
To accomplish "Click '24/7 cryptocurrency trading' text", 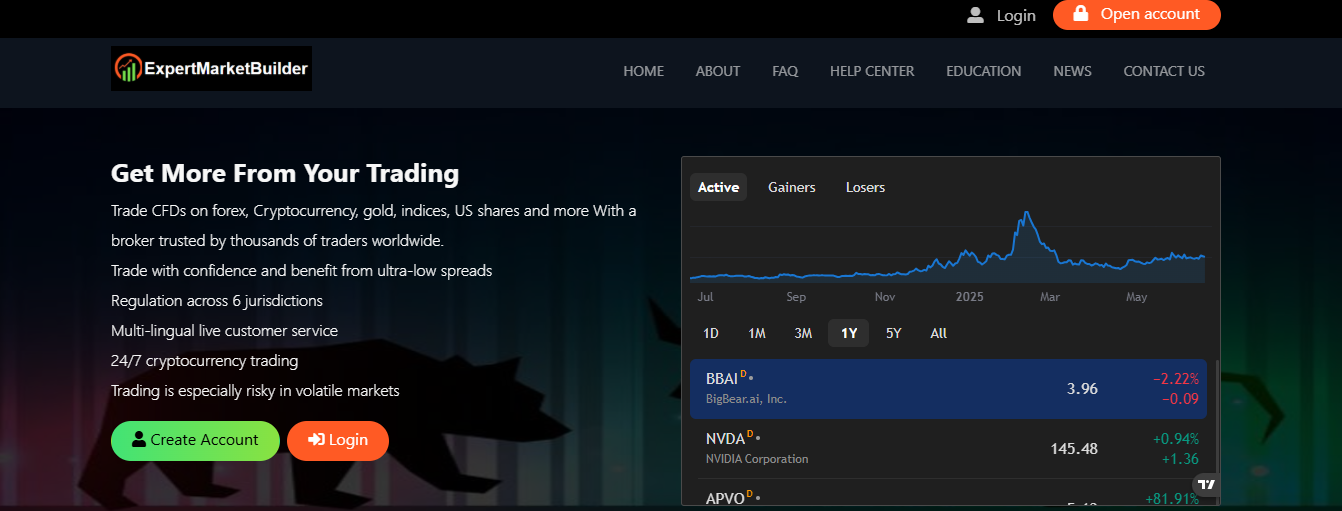I will click(205, 361).
